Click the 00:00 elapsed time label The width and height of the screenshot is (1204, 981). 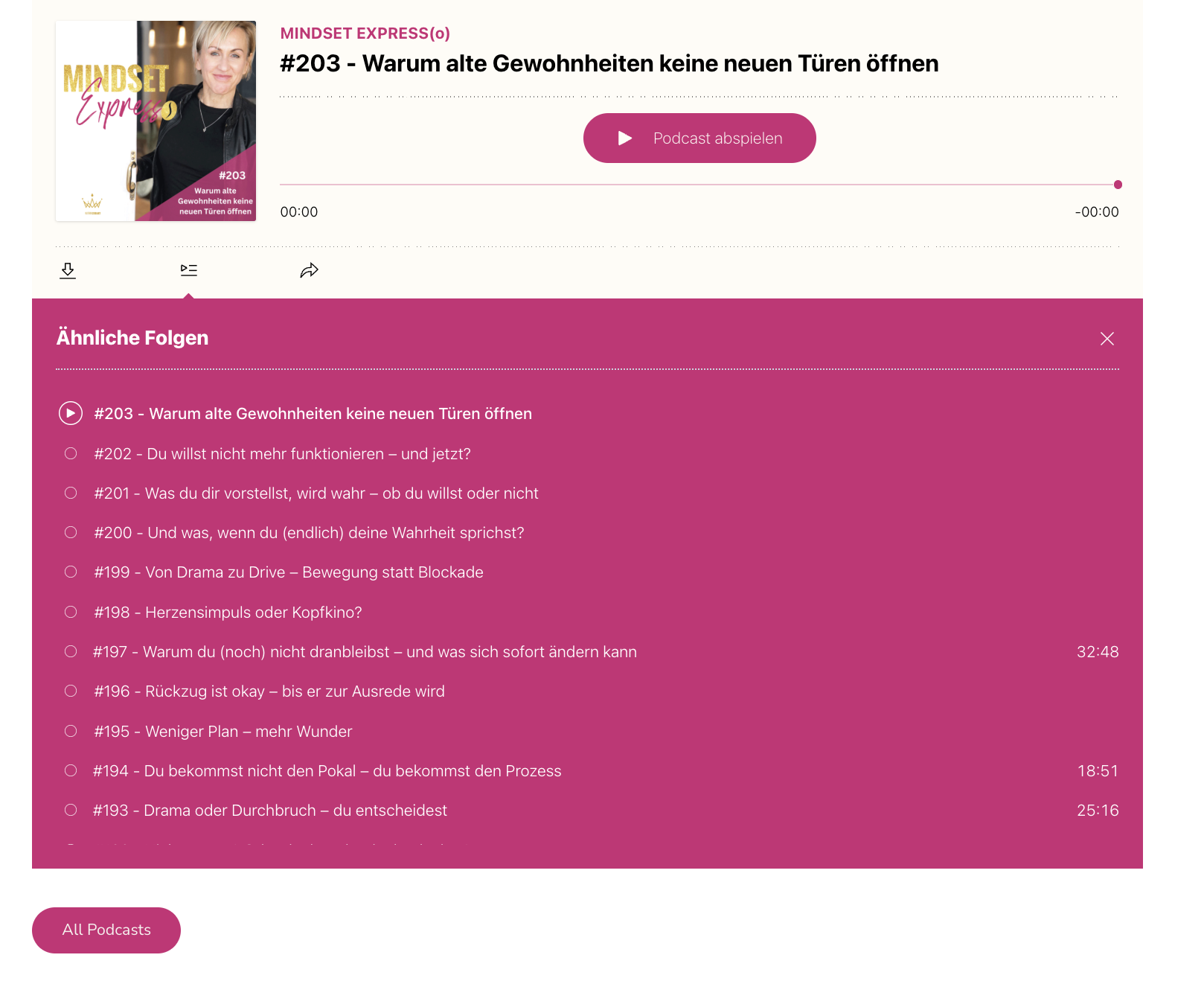299,212
